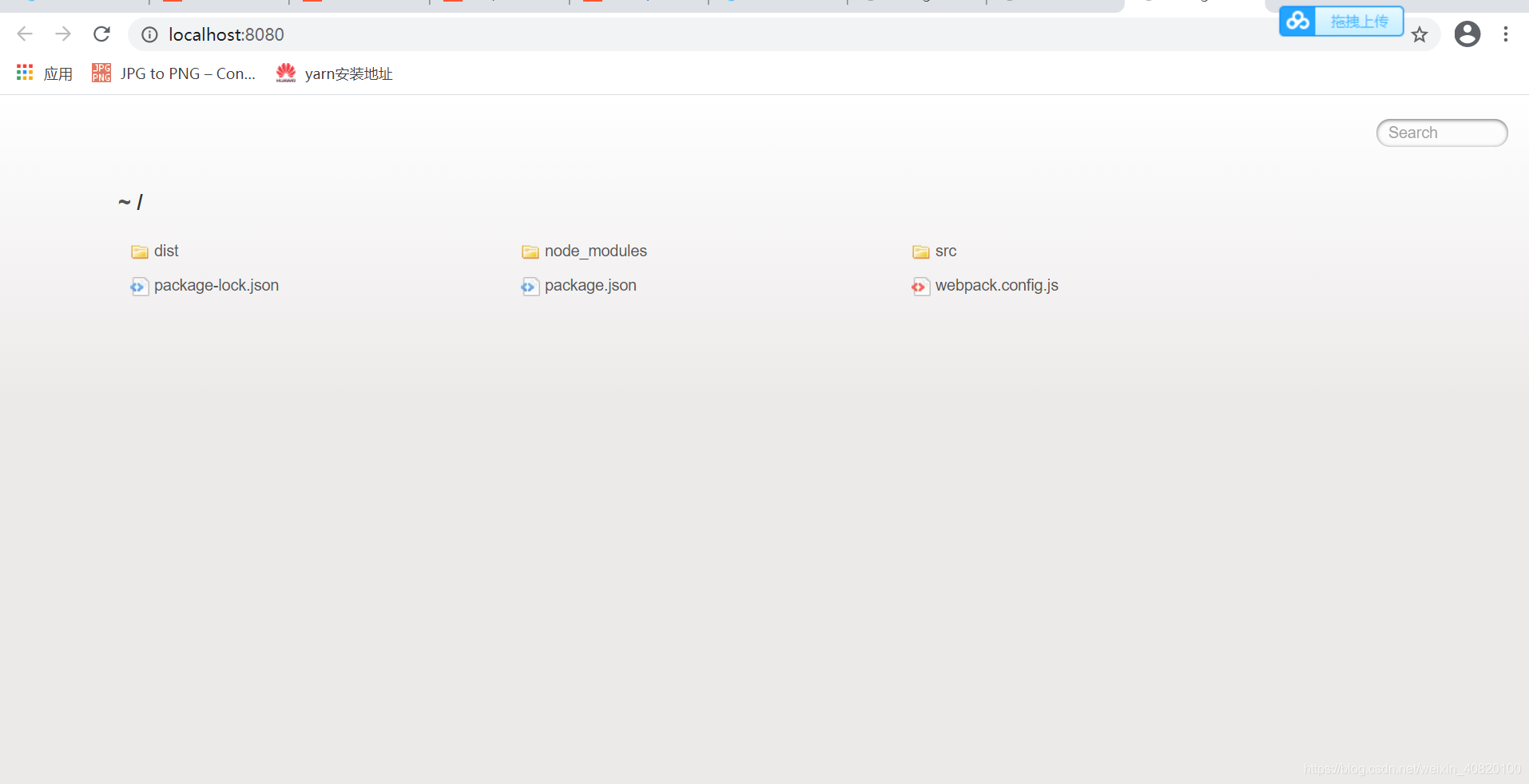Viewport: 1529px width, 784px height.
Task: Open the Chrome three-dot menu
Action: point(1507,34)
